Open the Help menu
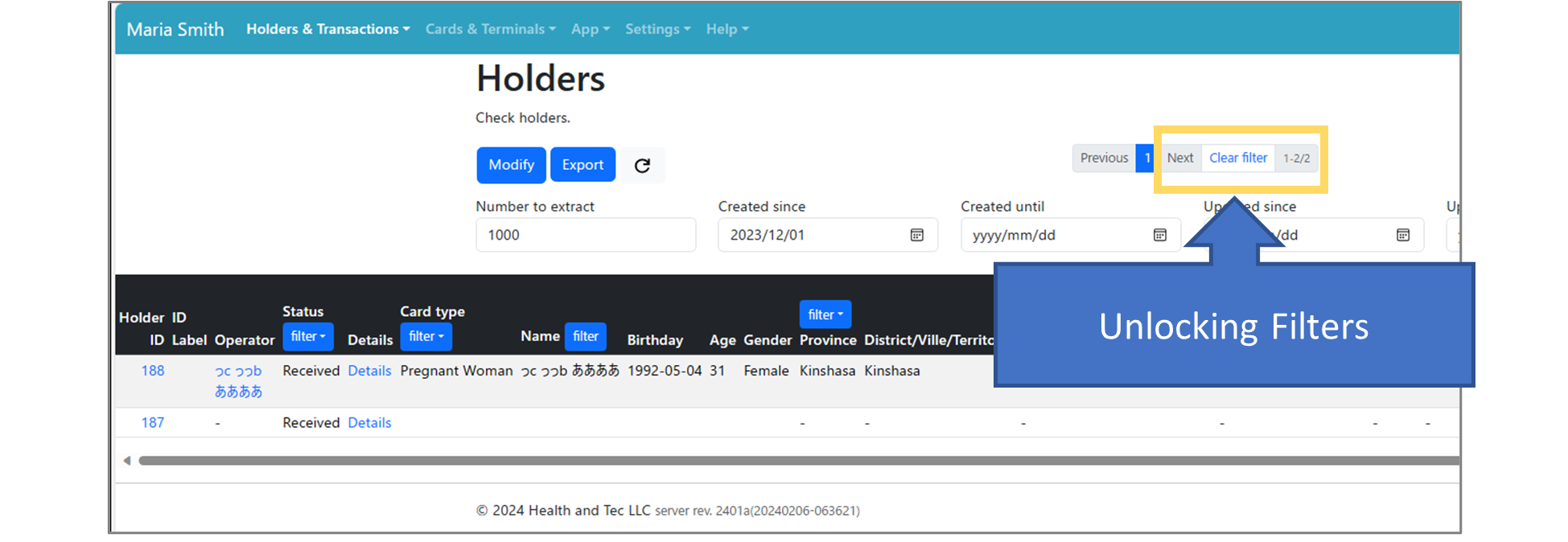 pyautogui.click(x=726, y=29)
